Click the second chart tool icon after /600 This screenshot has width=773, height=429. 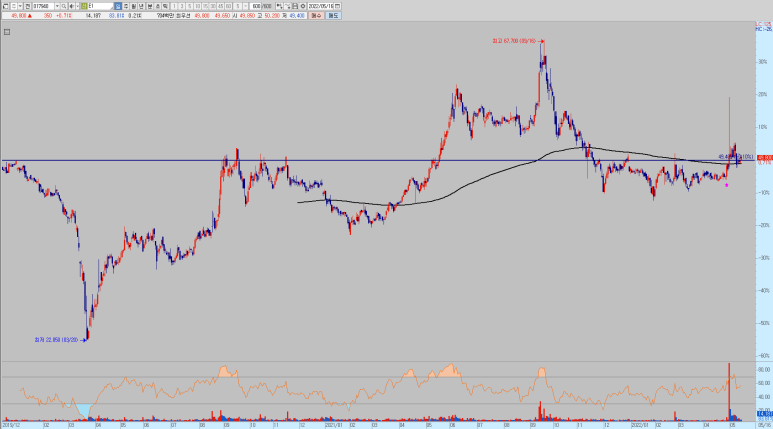[x=287, y=6]
